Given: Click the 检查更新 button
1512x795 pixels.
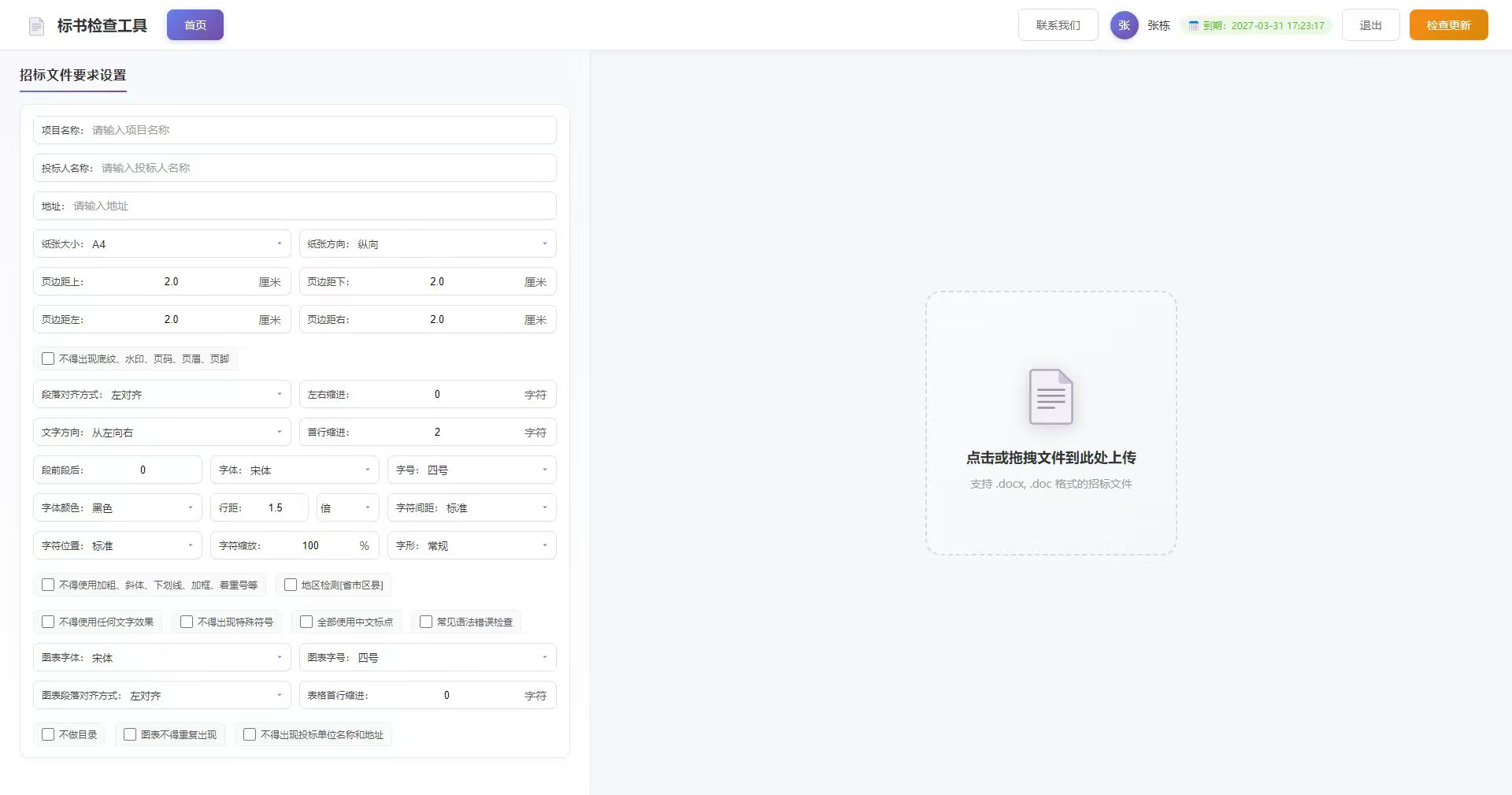Looking at the screenshot, I should pos(1448,25).
